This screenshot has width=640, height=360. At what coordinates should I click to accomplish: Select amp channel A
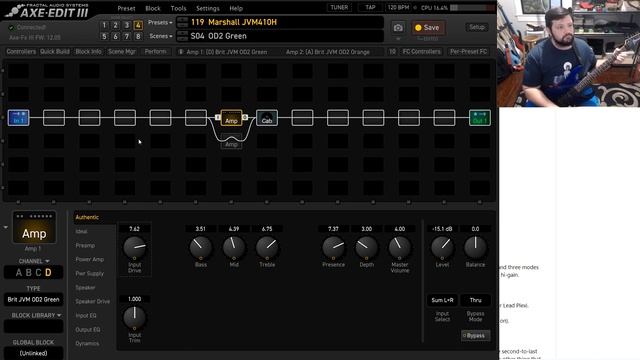tap(18, 273)
